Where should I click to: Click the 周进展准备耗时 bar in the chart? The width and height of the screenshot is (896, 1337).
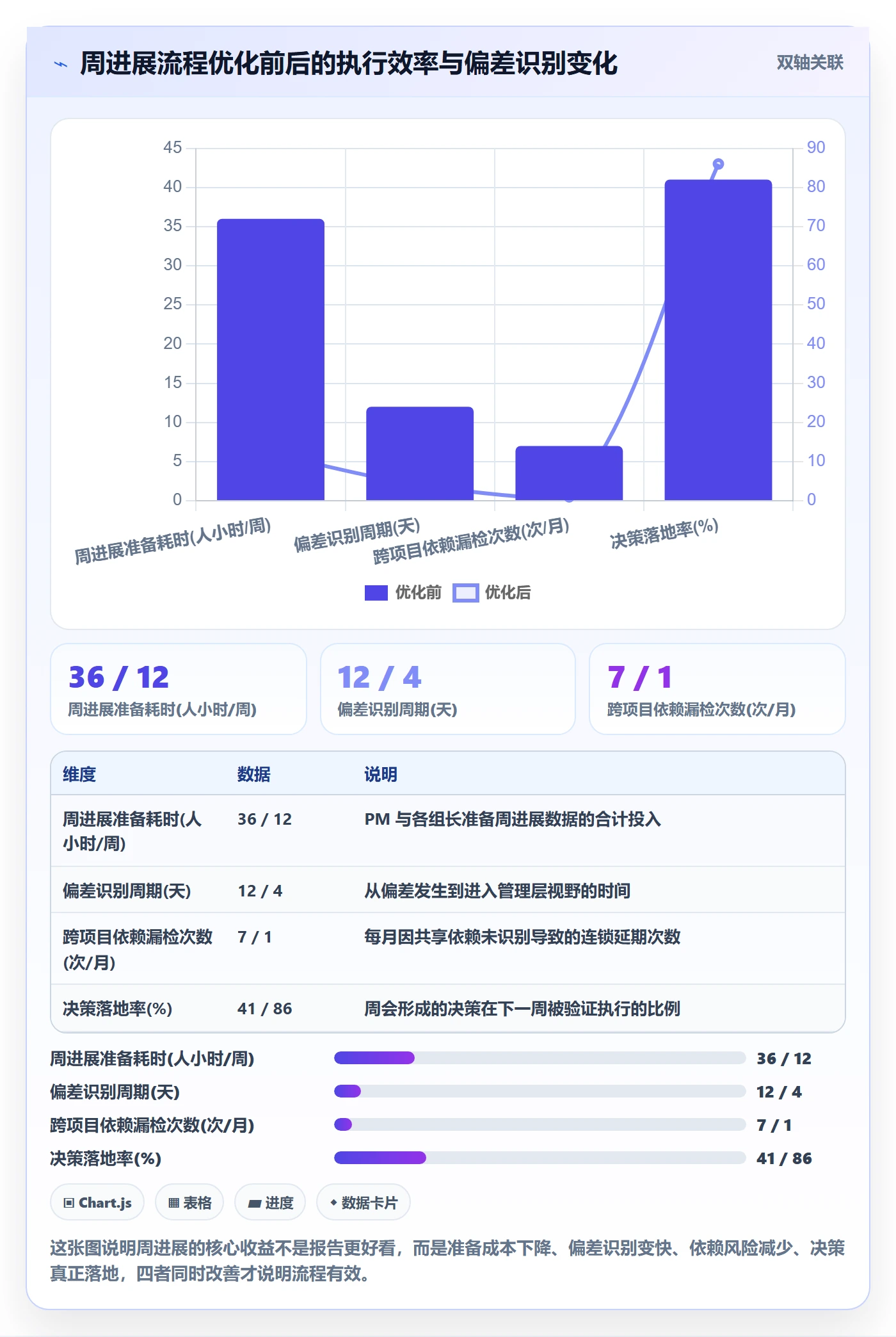[x=271, y=359]
